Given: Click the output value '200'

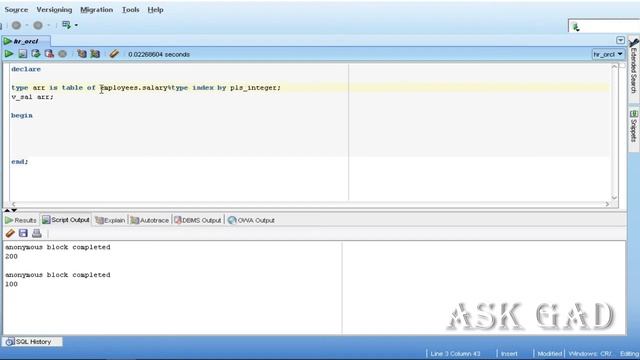Looking at the screenshot, I should (x=11, y=256).
